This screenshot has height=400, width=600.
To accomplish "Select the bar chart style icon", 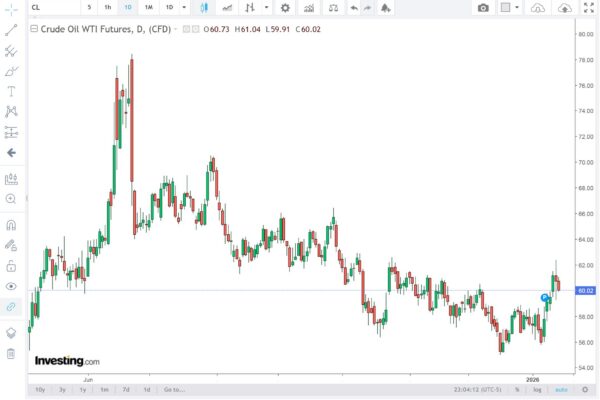I will click(x=250, y=8).
